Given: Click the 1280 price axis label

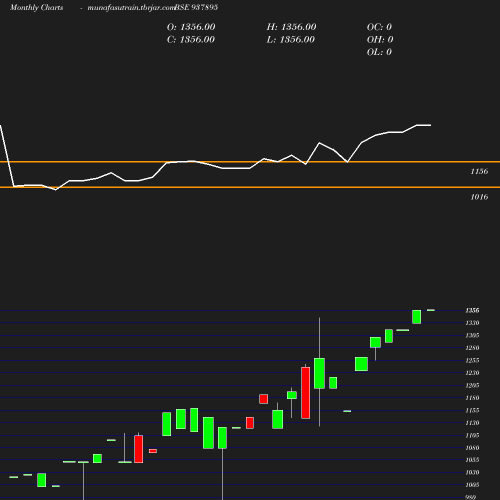Looking at the screenshot, I should pyautogui.click(x=472, y=348).
